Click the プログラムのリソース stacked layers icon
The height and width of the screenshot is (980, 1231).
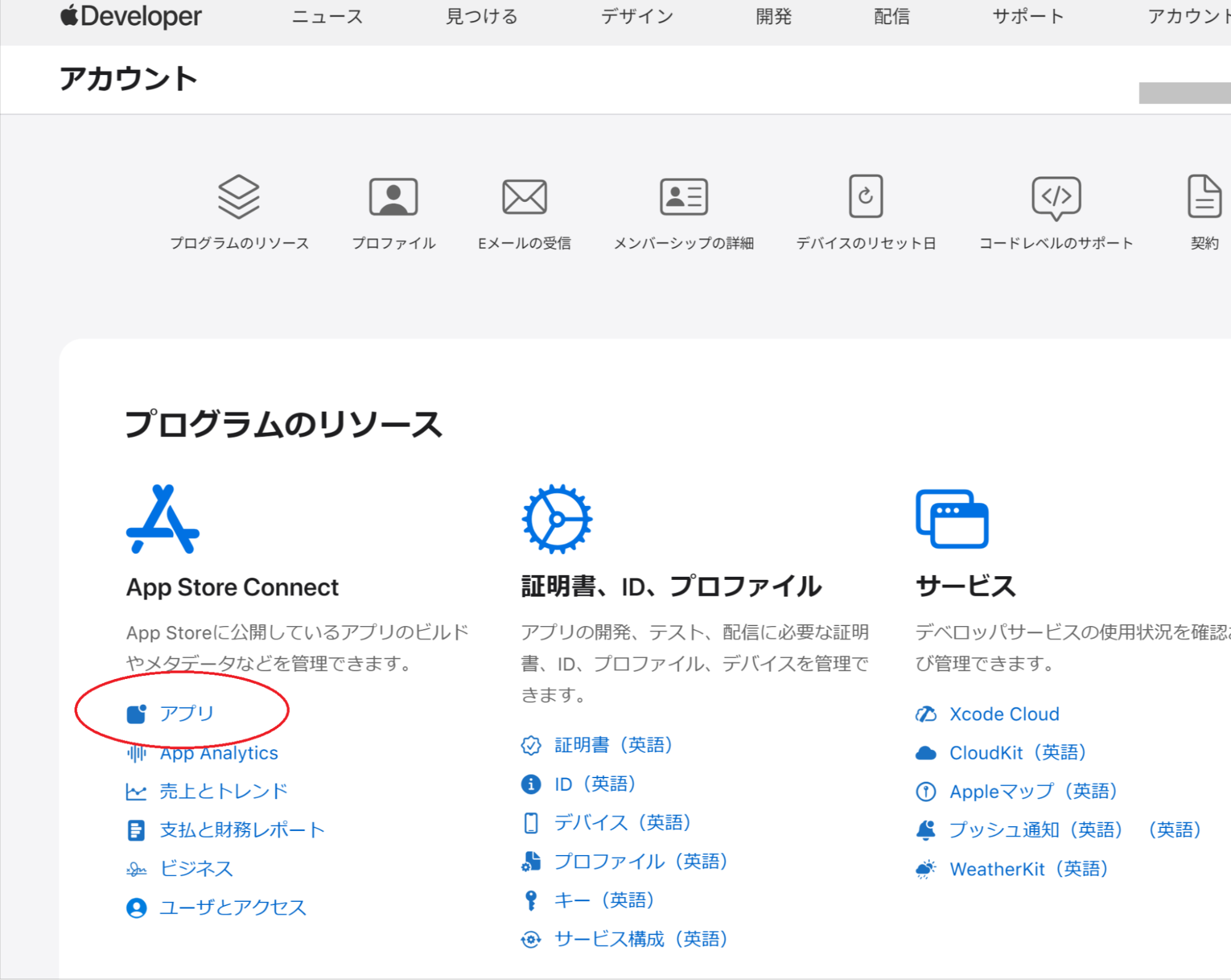click(x=238, y=197)
